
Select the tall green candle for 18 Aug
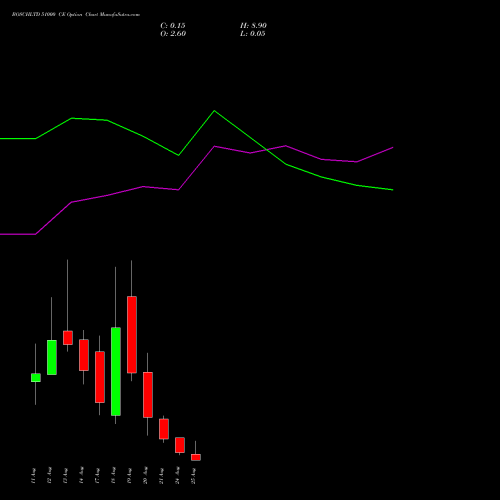pos(116,371)
